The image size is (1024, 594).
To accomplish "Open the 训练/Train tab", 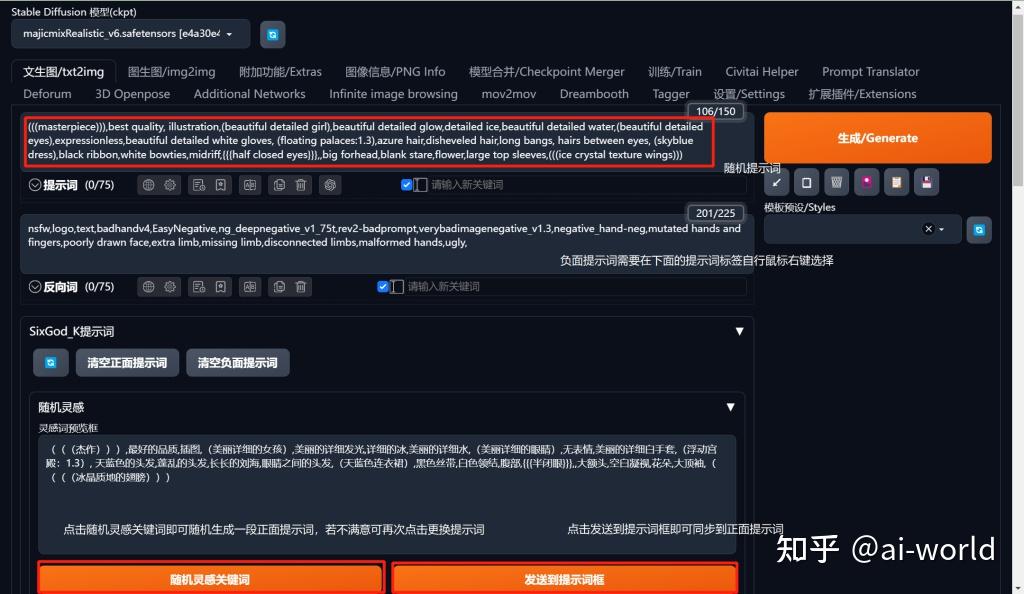I will [x=675, y=71].
